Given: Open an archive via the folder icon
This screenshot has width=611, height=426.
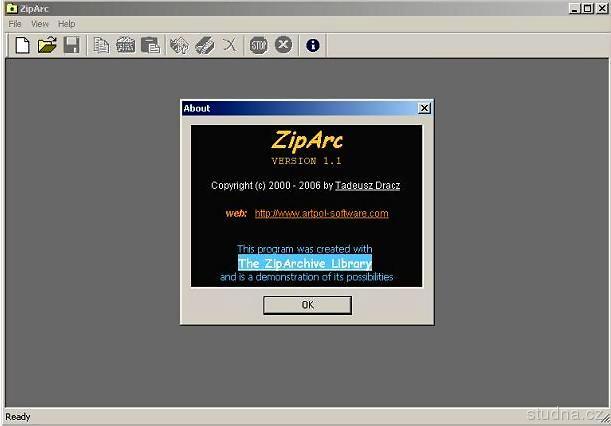Looking at the screenshot, I should click(47, 45).
